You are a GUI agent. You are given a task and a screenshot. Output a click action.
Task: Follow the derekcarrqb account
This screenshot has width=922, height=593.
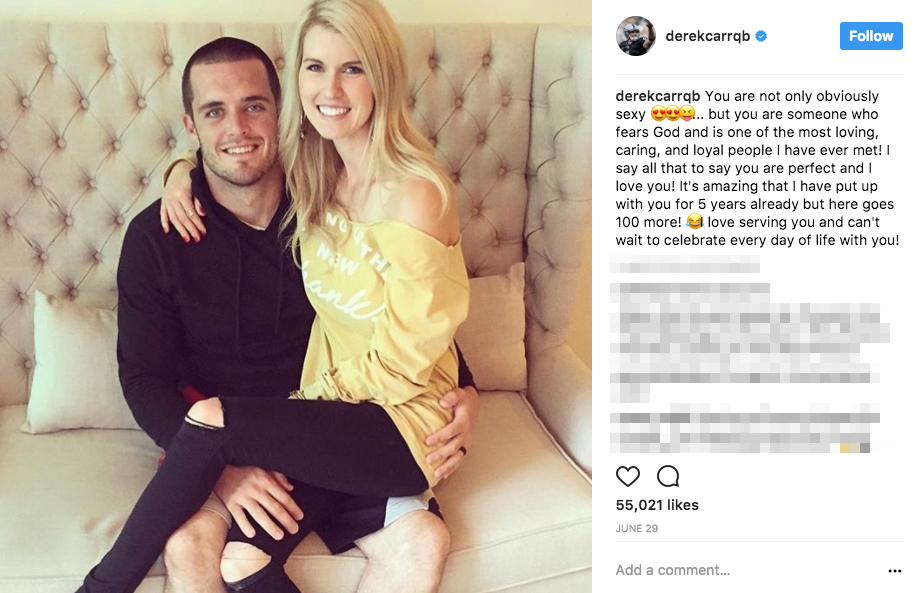point(871,36)
